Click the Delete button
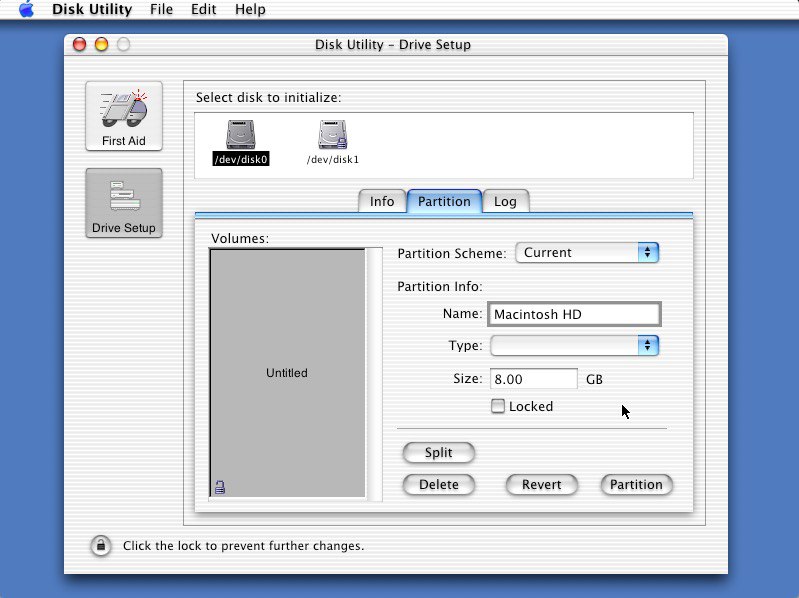The width and height of the screenshot is (799, 598). [439, 484]
